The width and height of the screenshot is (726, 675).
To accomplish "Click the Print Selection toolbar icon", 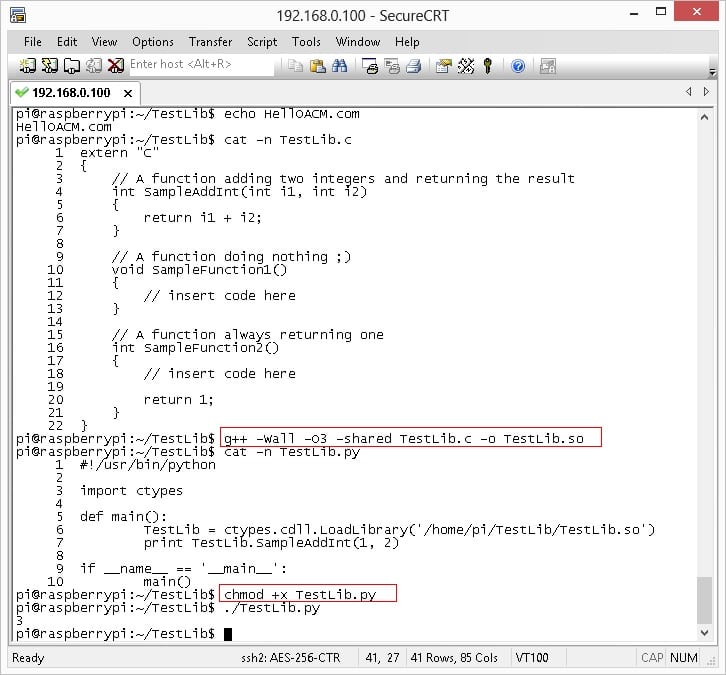I will (x=392, y=66).
